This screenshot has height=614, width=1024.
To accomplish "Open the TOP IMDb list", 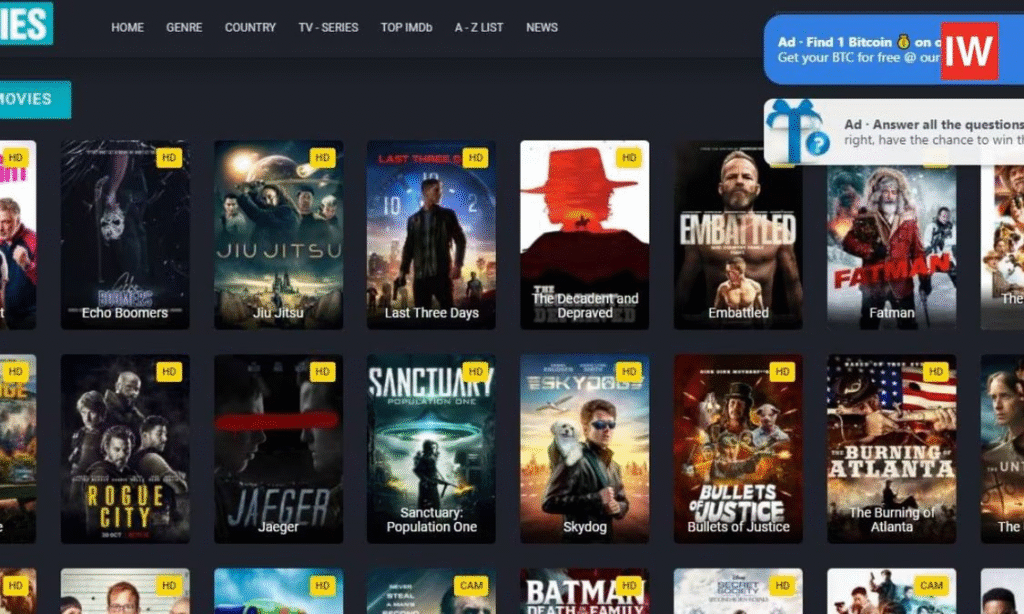I will (x=406, y=27).
